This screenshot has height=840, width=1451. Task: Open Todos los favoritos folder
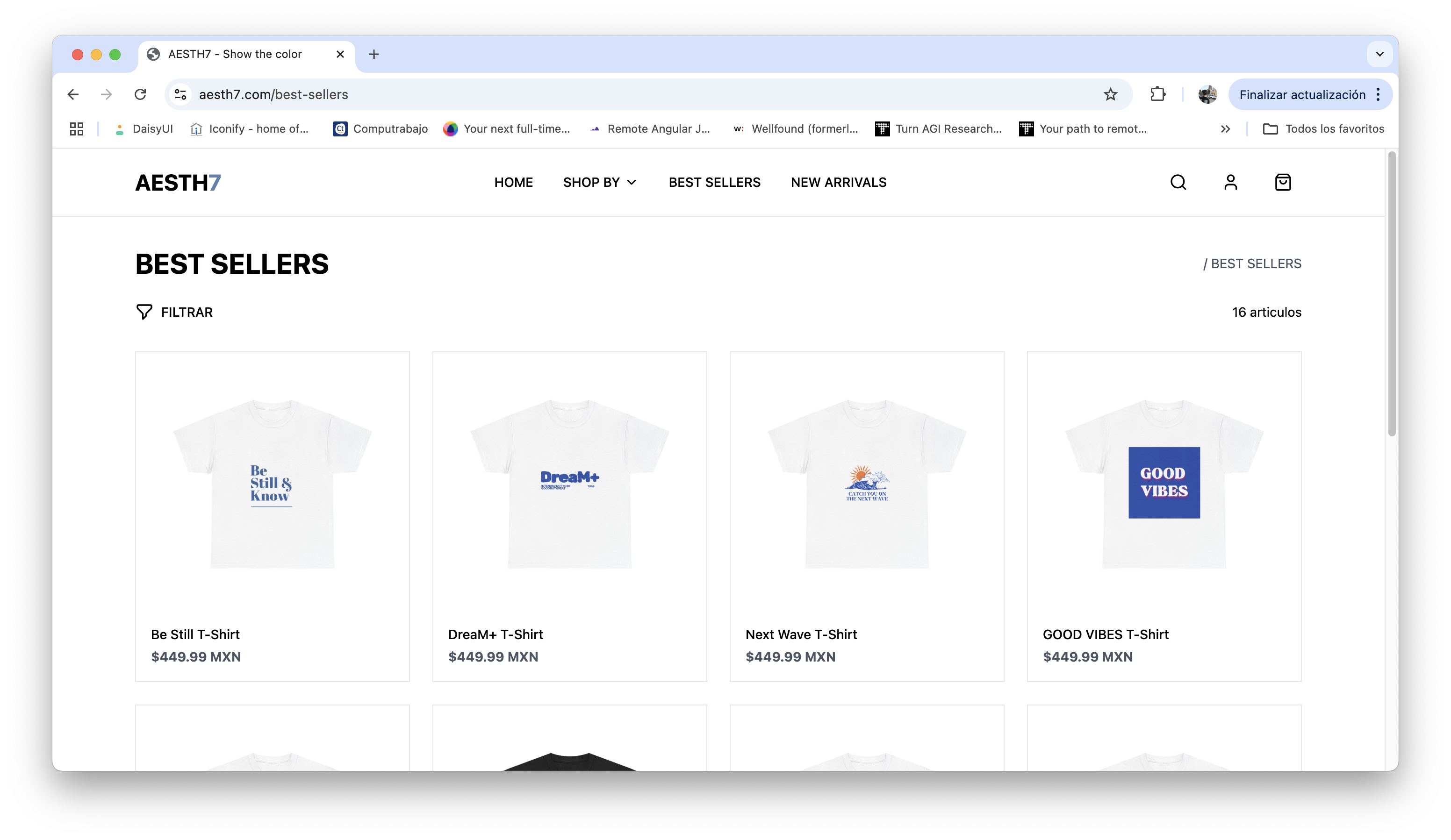tap(1323, 129)
